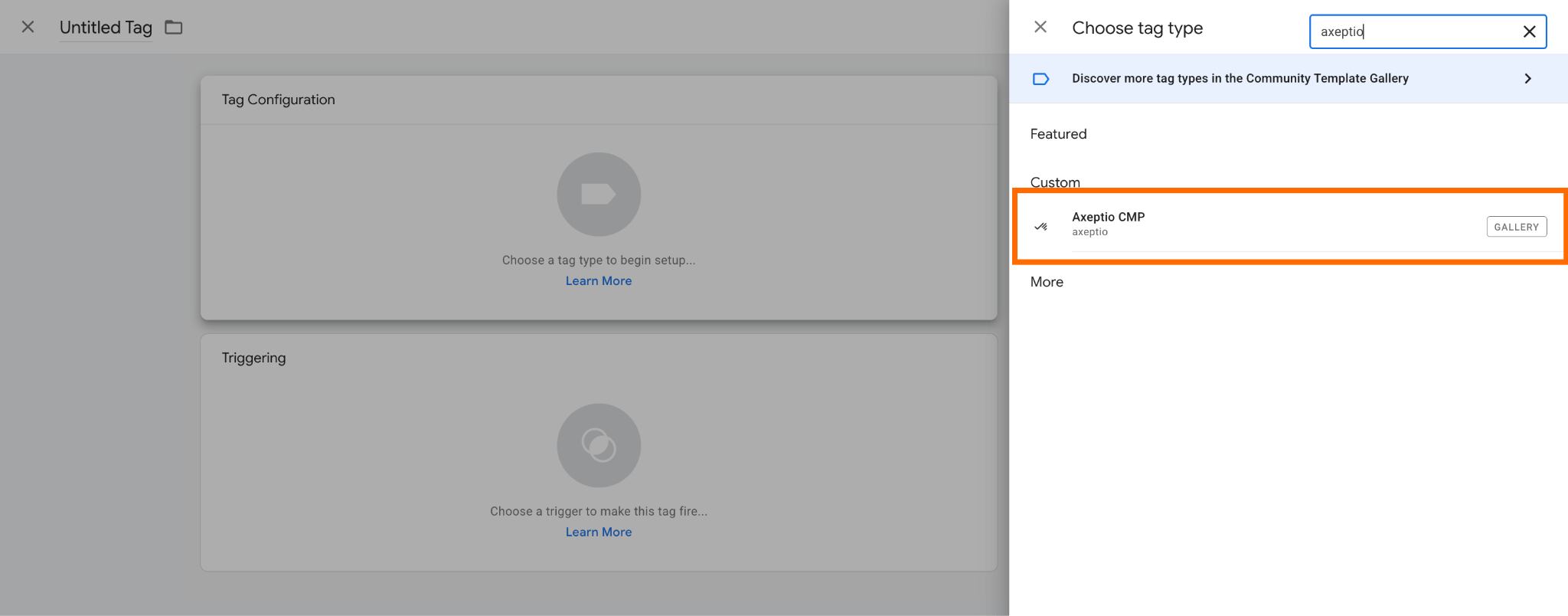Close the Choose tag type panel
The image size is (1568, 616).
1040,28
